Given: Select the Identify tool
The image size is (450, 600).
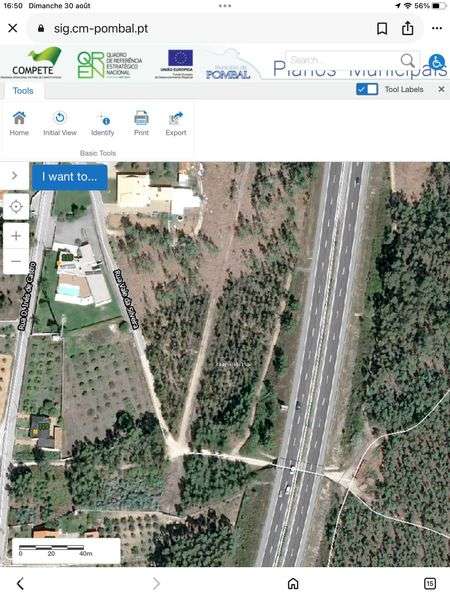Looking at the screenshot, I should [103, 123].
